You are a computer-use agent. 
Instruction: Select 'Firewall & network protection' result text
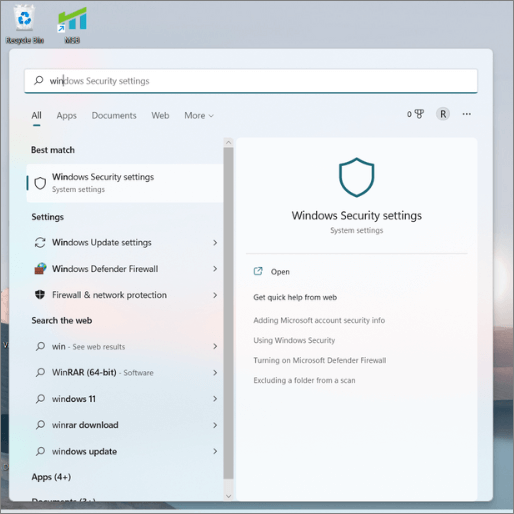coord(109,295)
